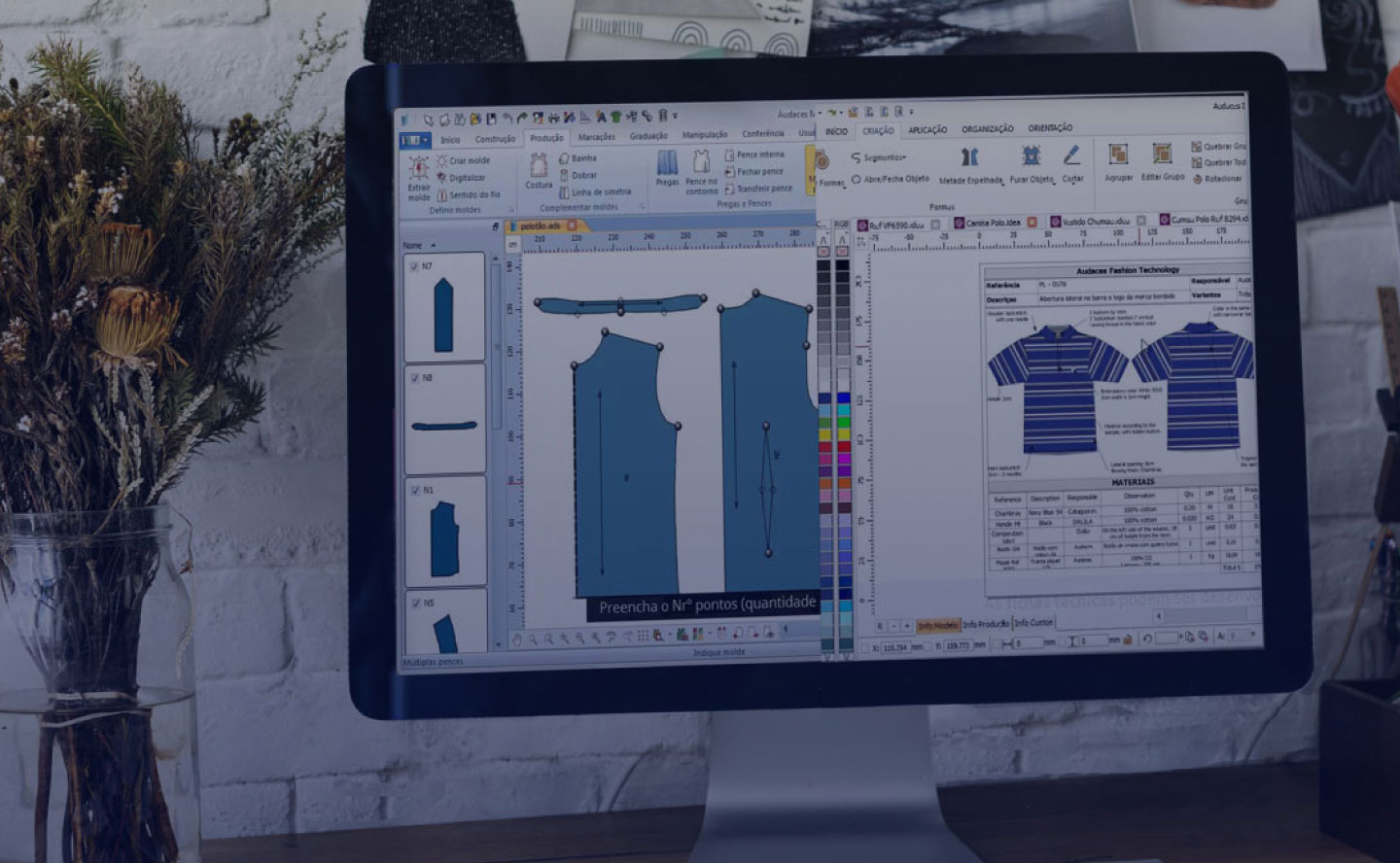Select the Criar molde tool
Viewport: 1400px width, 863px height.
(x=463, y=161)
